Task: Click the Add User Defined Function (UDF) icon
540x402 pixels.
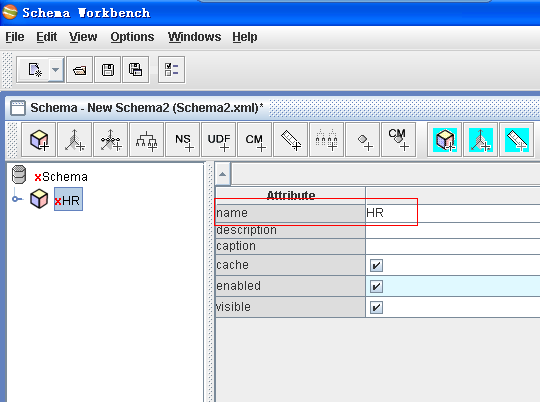Action: tap(219, 140)
